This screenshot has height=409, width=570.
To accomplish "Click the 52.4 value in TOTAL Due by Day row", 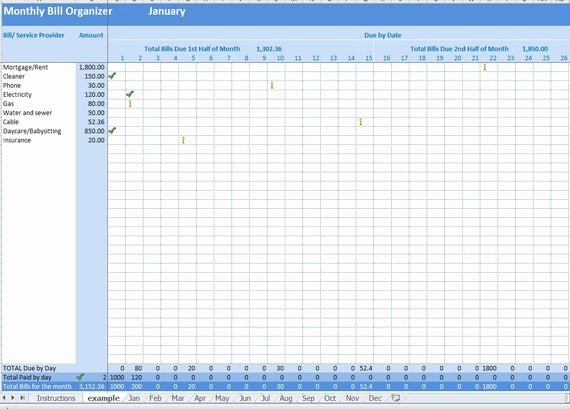I will tap(366, 368).
